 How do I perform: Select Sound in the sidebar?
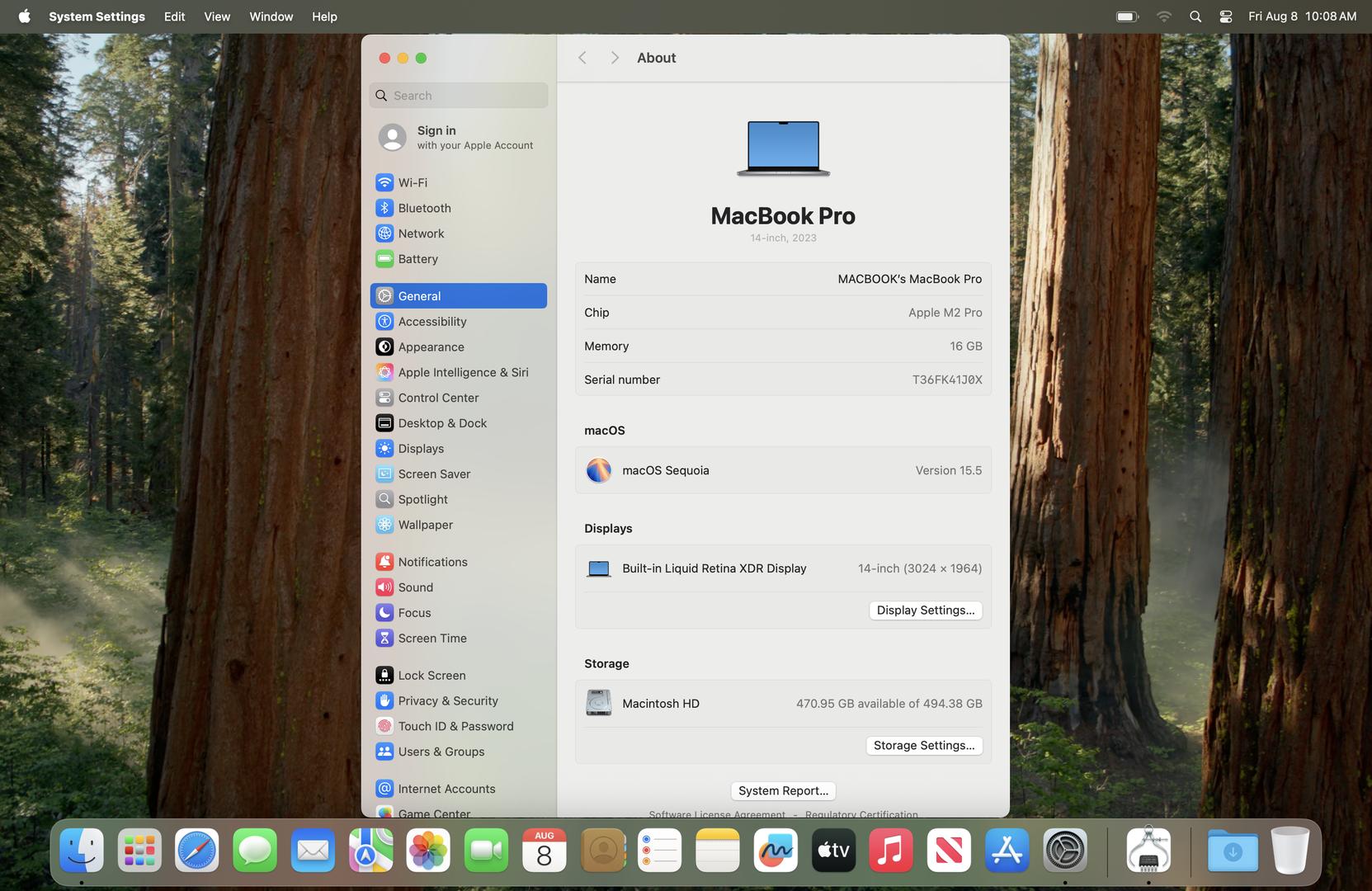point(458,587)
